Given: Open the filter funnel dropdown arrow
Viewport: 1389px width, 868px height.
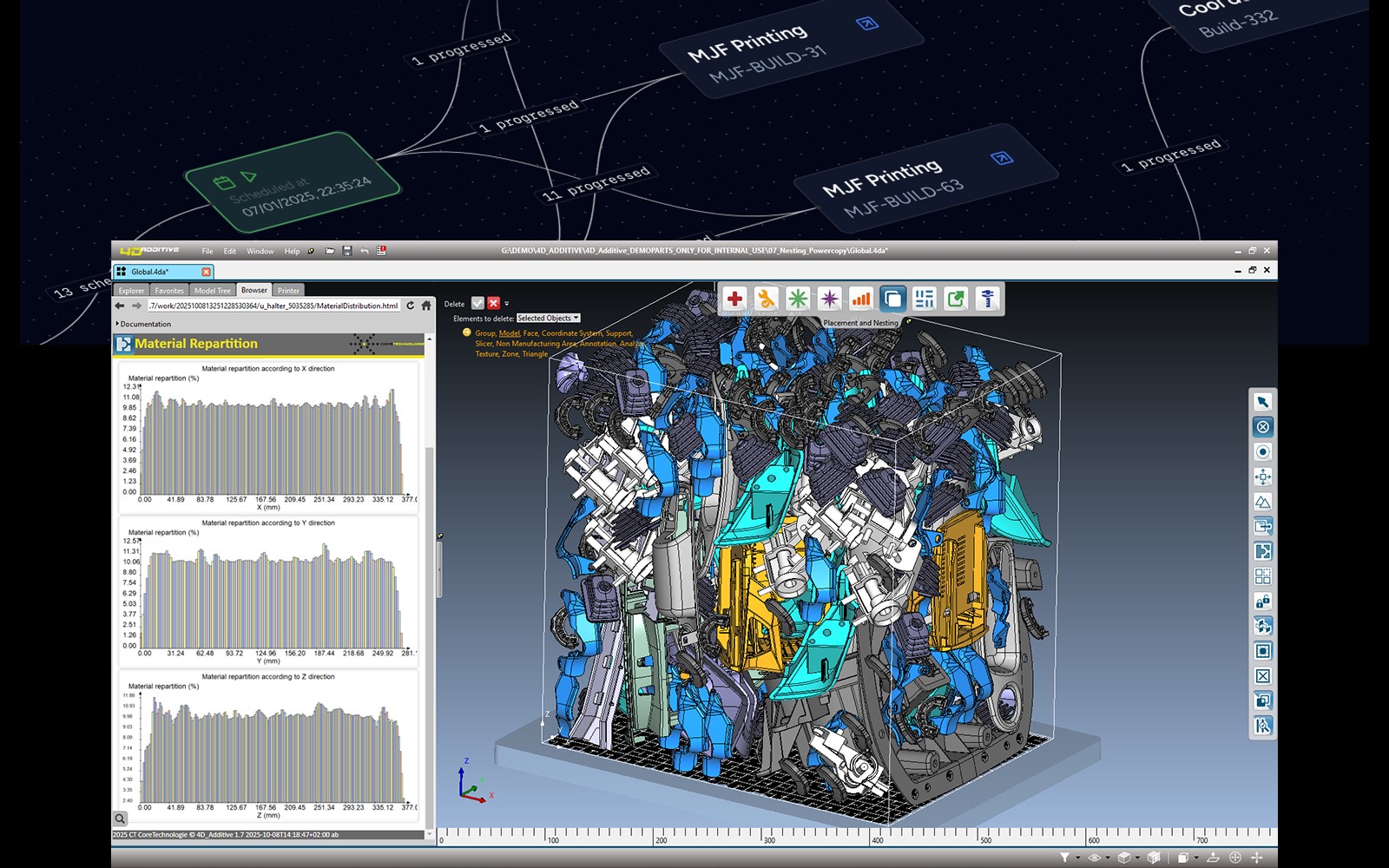Looking at the screenshot, I should click(1078, 858).
